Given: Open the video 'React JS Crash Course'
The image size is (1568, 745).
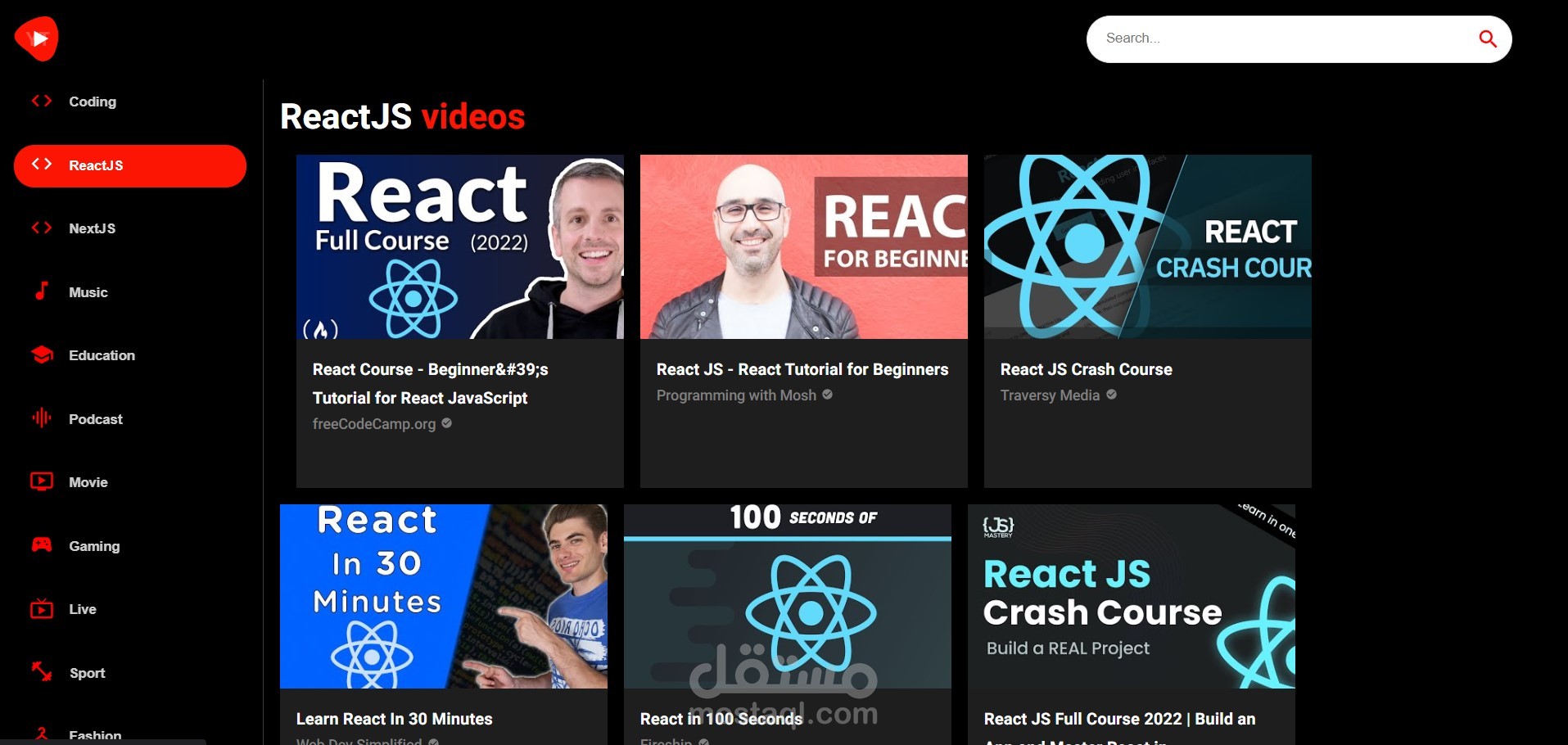Looking at the screenshot, I should coord(1086,369).
